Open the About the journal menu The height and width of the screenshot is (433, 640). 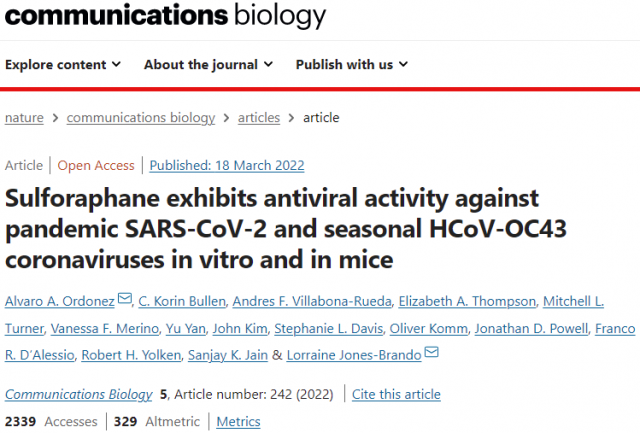point(208,64)
